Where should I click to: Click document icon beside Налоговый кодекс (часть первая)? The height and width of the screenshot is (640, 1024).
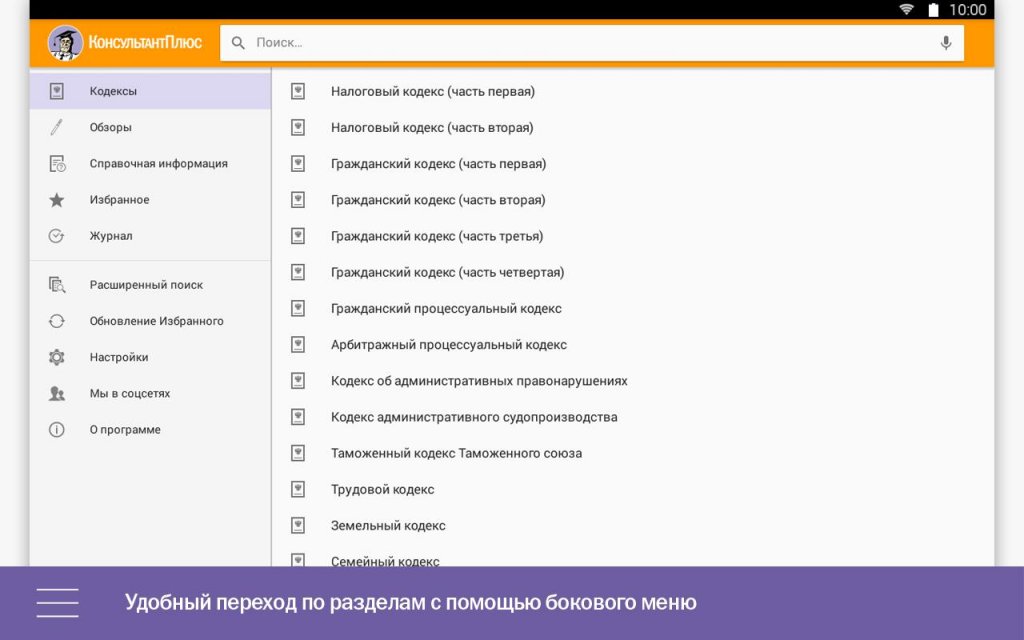(298, 91)
